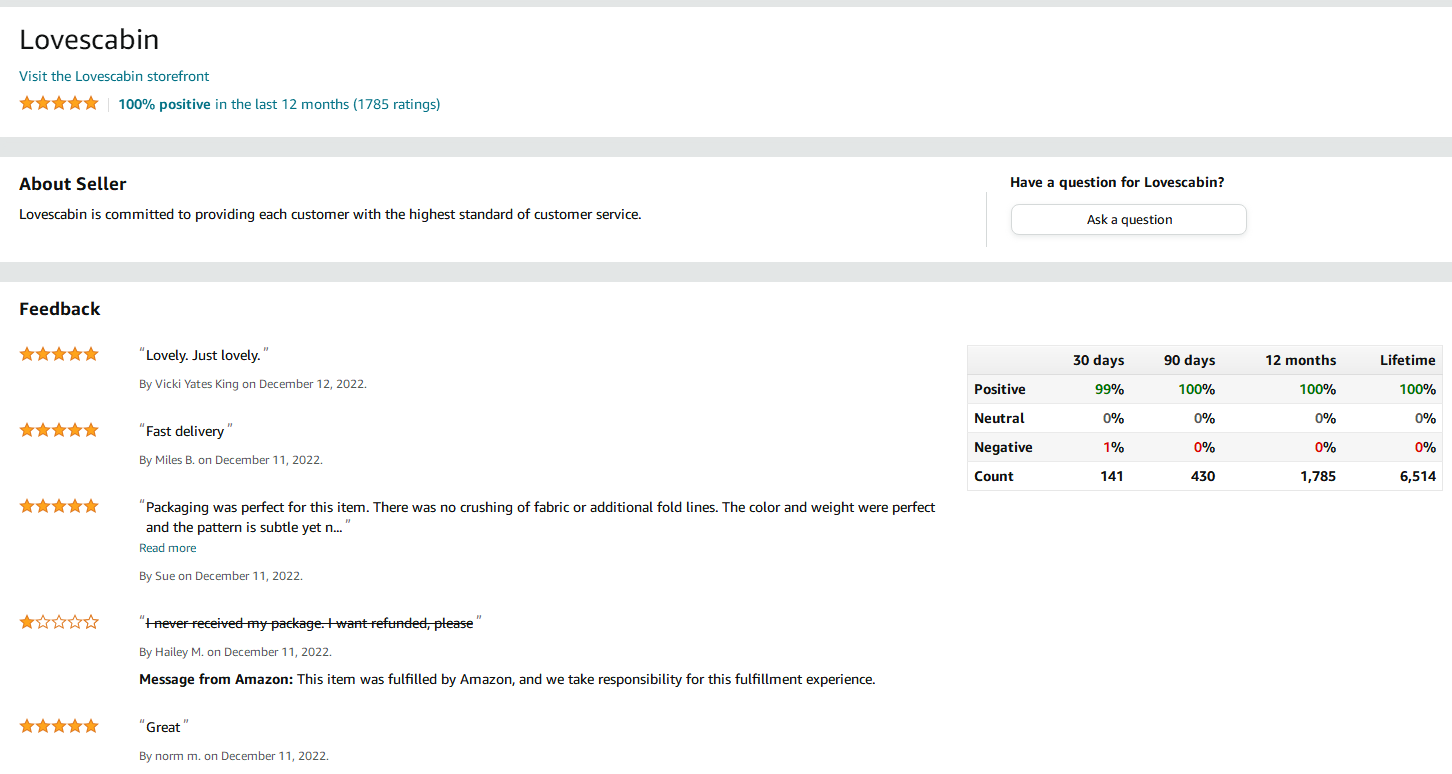Viewport: 1452px width, 774px height.
Task: Click star rating next to Fast delivery
Action: point(59,430)
